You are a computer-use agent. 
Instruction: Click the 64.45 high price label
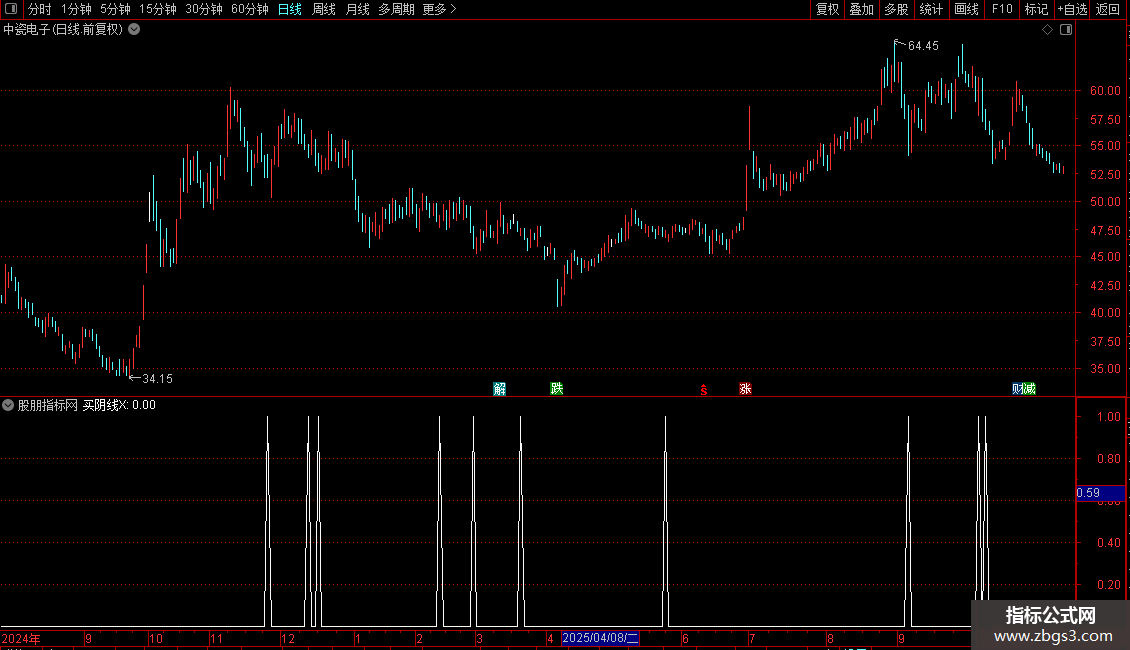click(923, 46)
